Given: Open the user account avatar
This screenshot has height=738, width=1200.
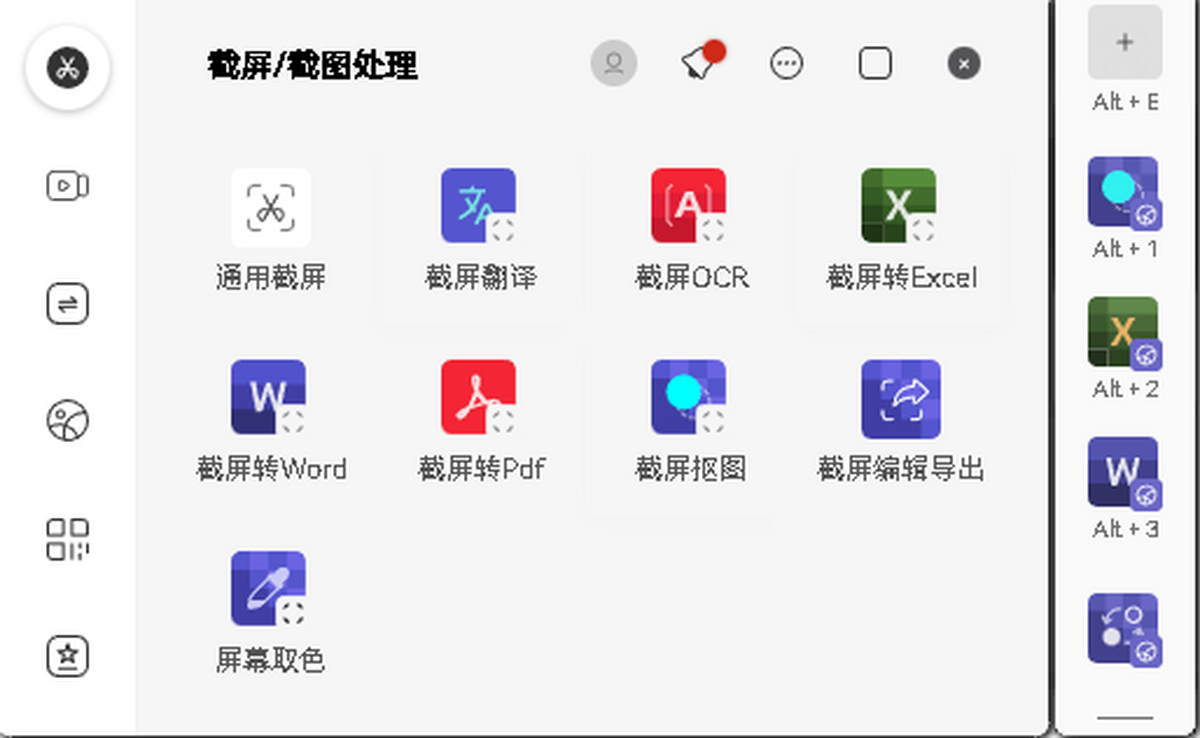Looking at the screenshot, I should point(614,64).
